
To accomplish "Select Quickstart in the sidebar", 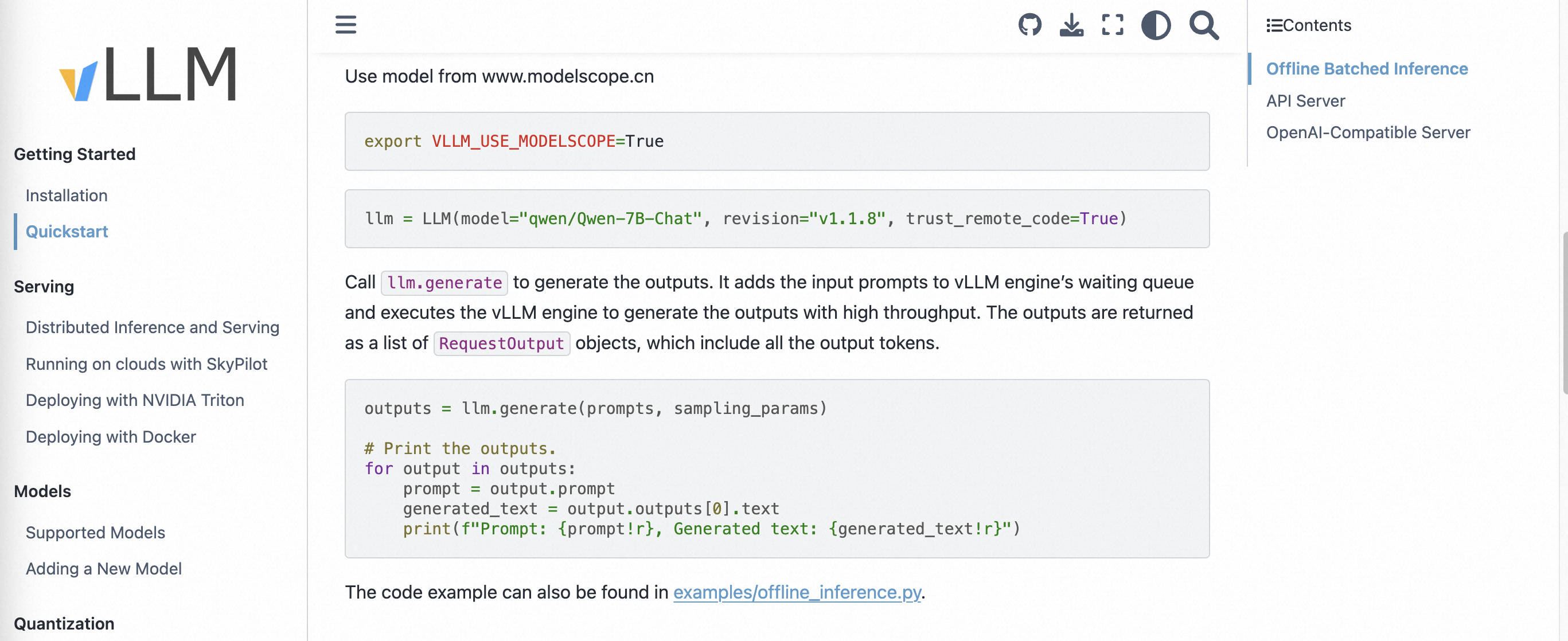I will [67, 231].
